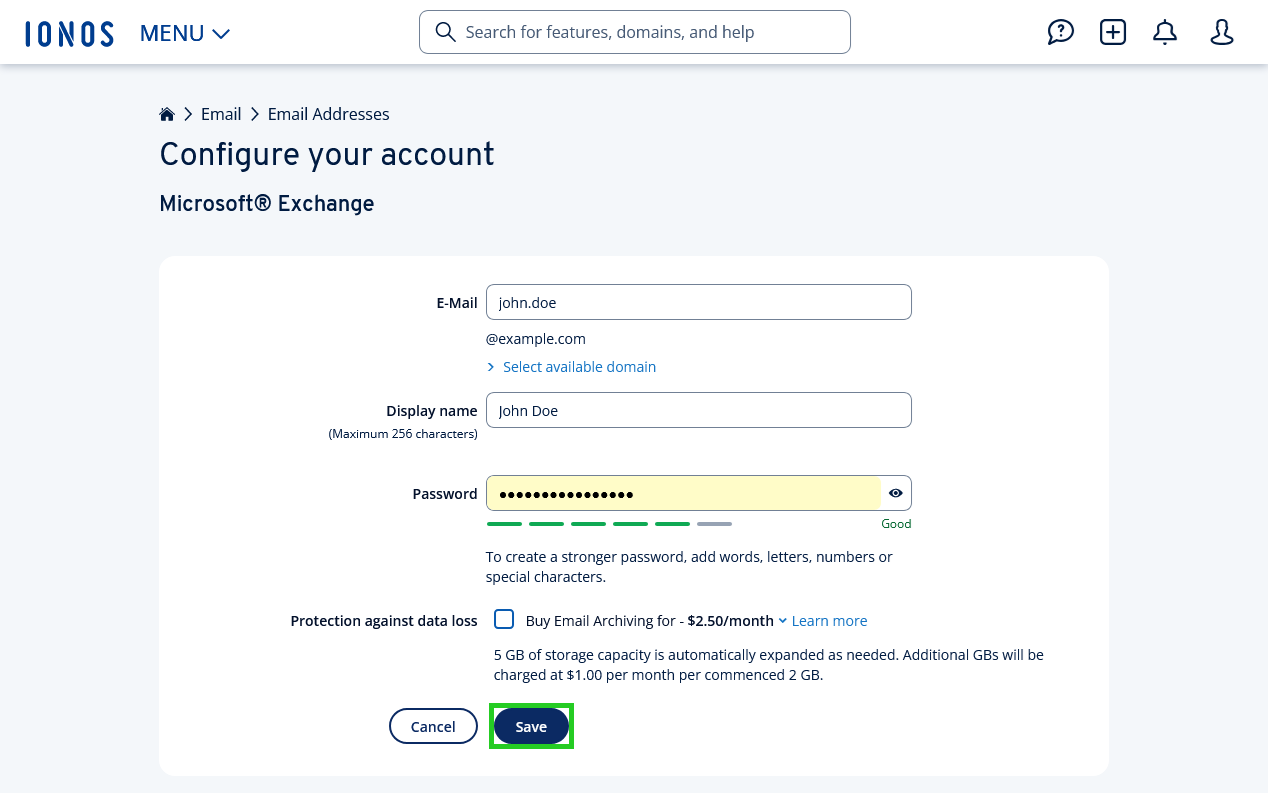Click inside the E-Mail input field

tap(698, 302)
